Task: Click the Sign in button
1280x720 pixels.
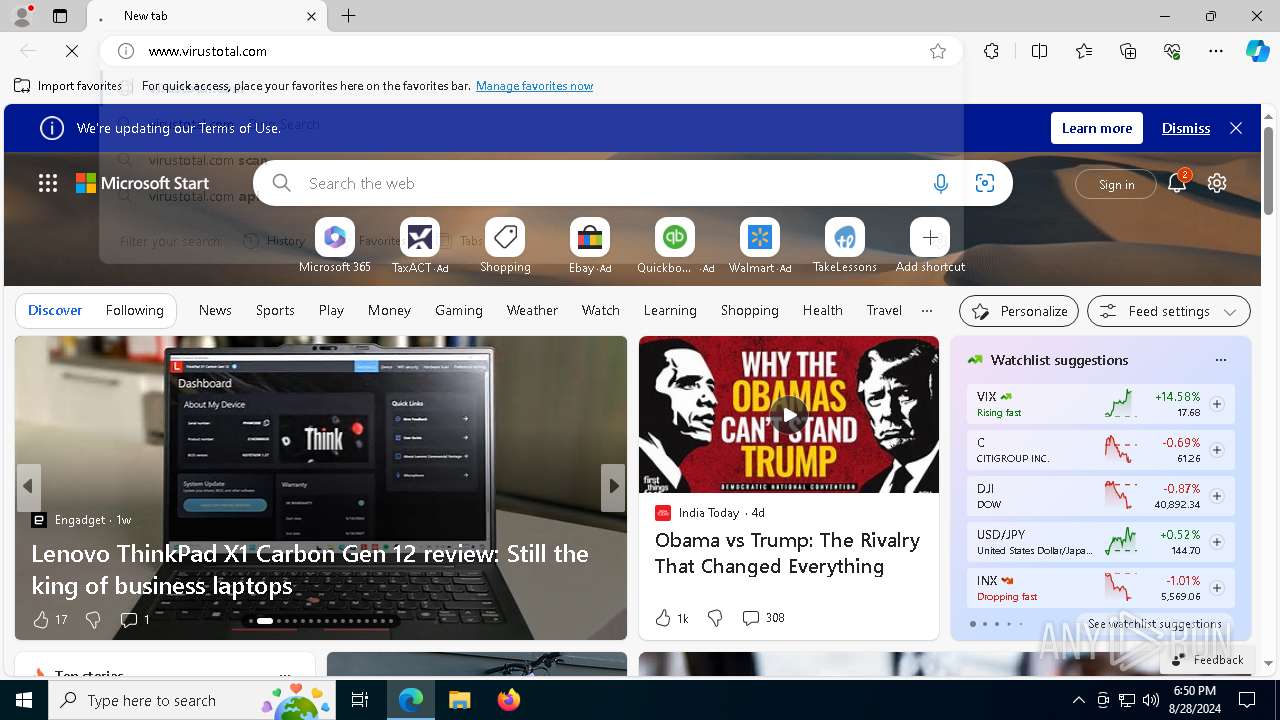Action: [1116, 184]
